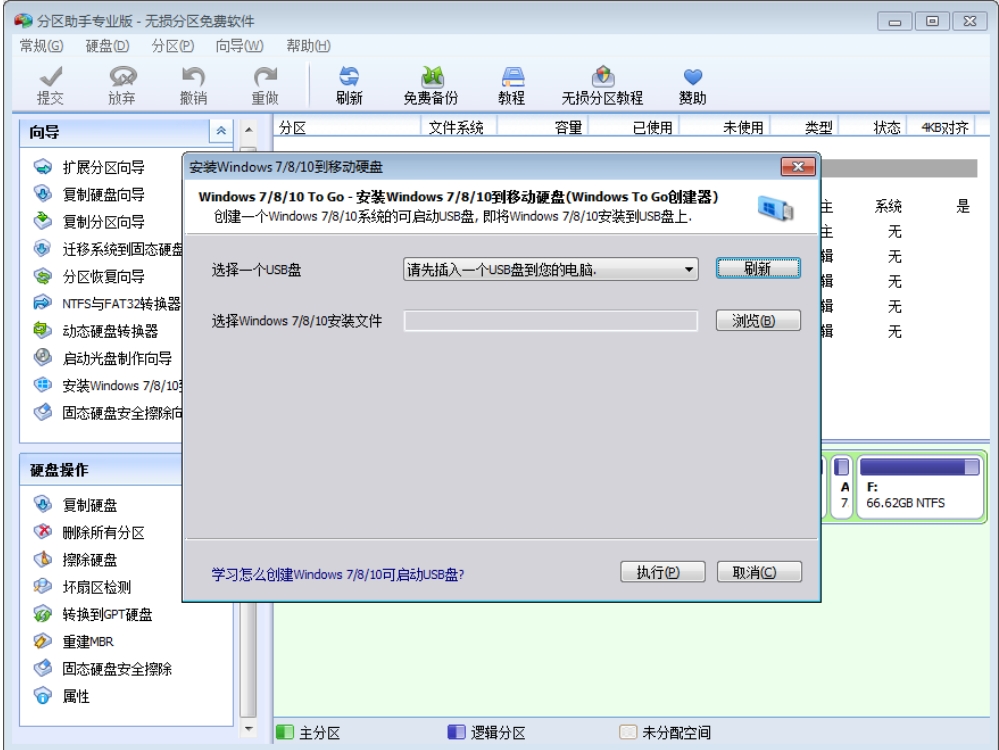Screen dimensions: 999x750
Task: Click the 刷新 button in the dialog
Action: tap(758, 268)
